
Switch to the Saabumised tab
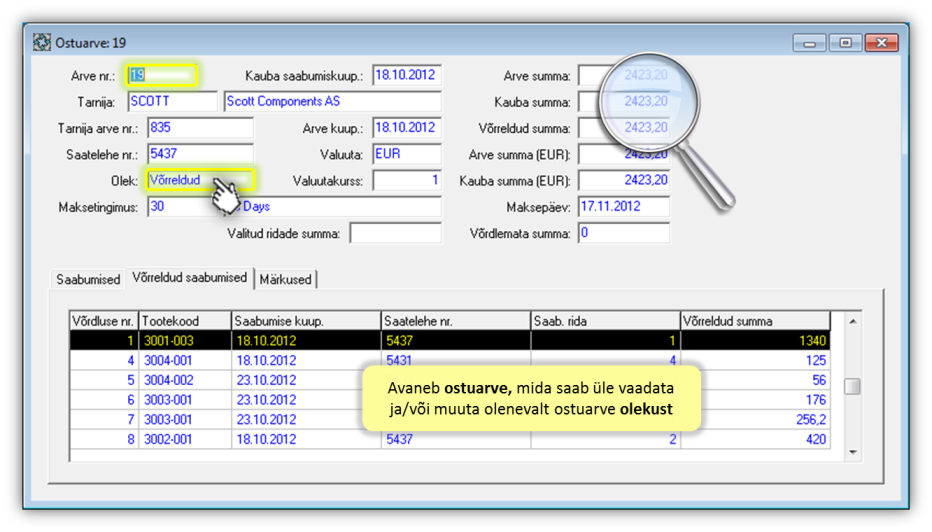pos(88,279)
